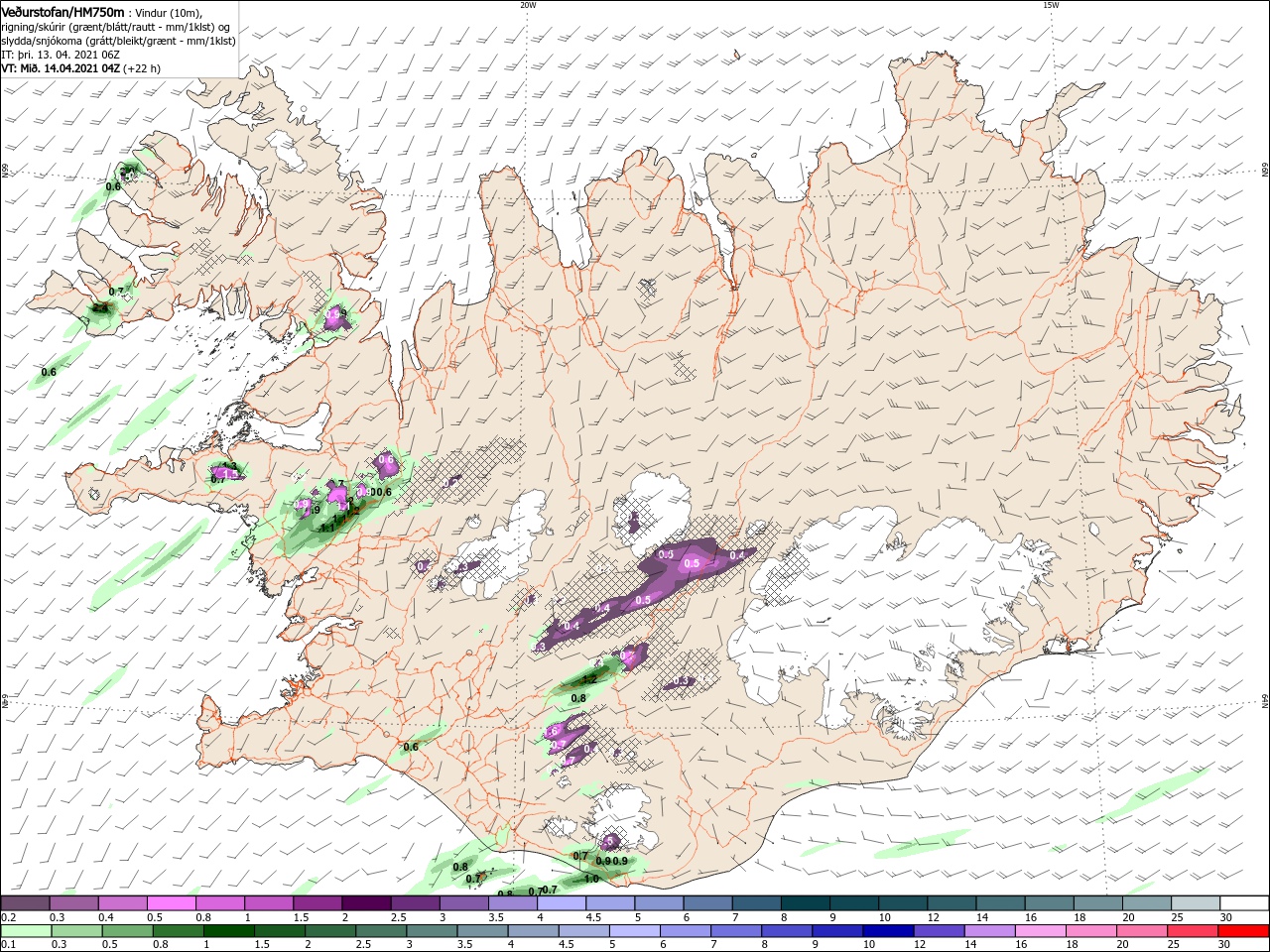Screen dimensions: 1270x952
Task: Click the 20W longitude label
Action: click(x=528, y=5)
